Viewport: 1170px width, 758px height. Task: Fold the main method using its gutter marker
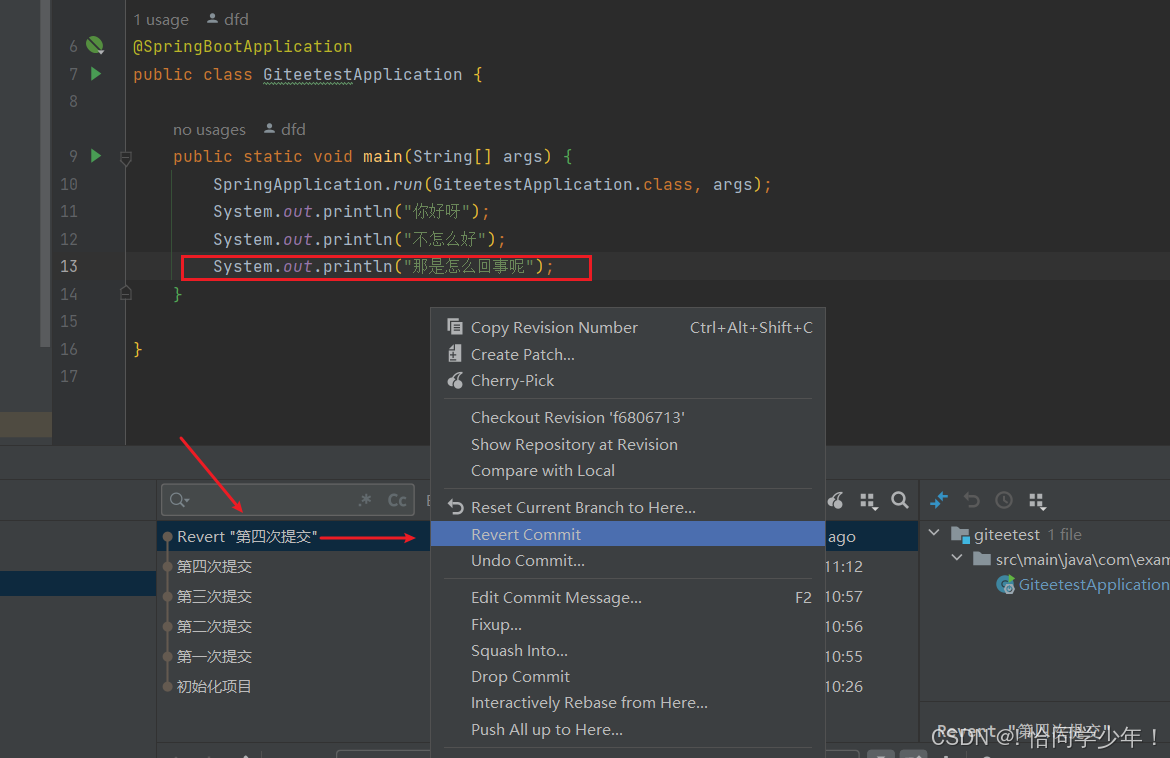126,158
